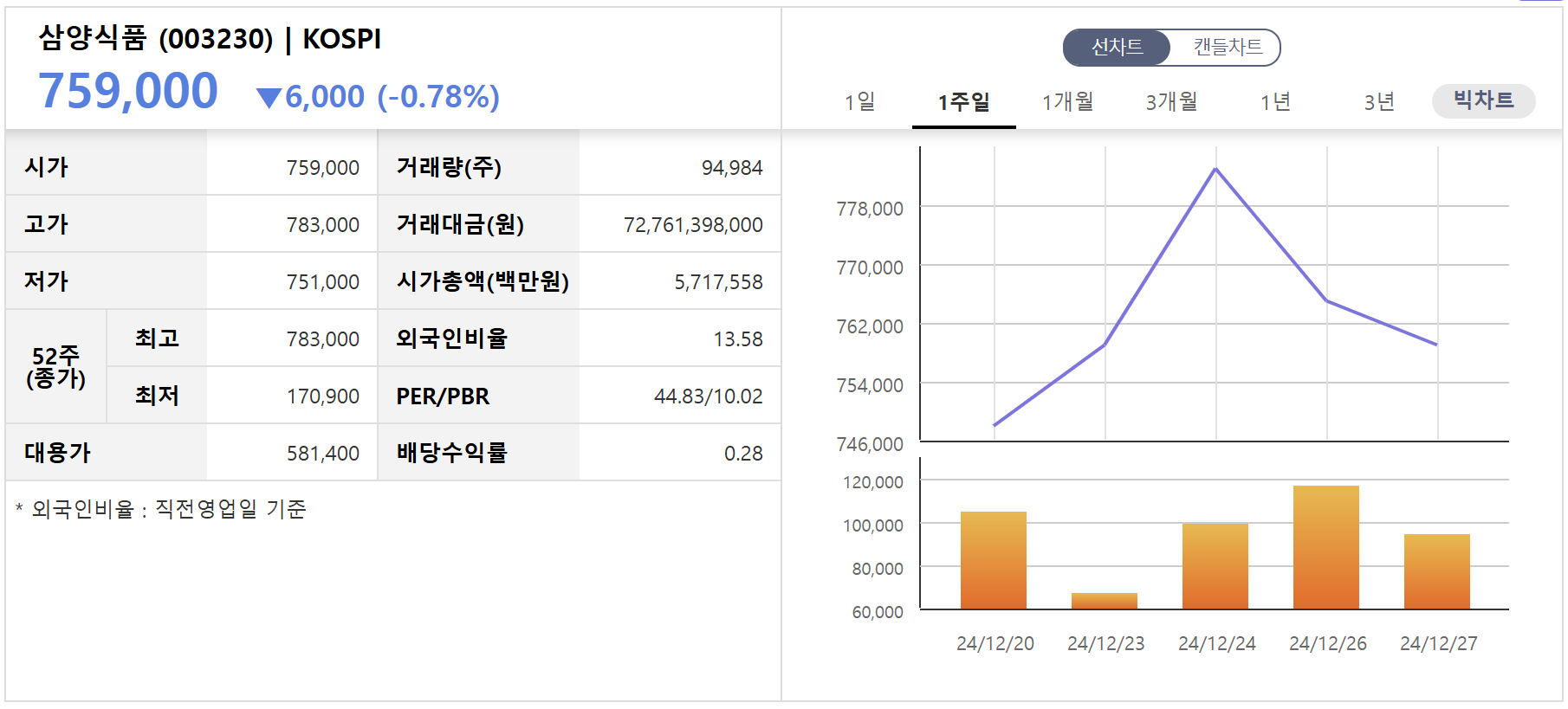
Task: Click the 저가 value 751,000
Action: [323, 282]
